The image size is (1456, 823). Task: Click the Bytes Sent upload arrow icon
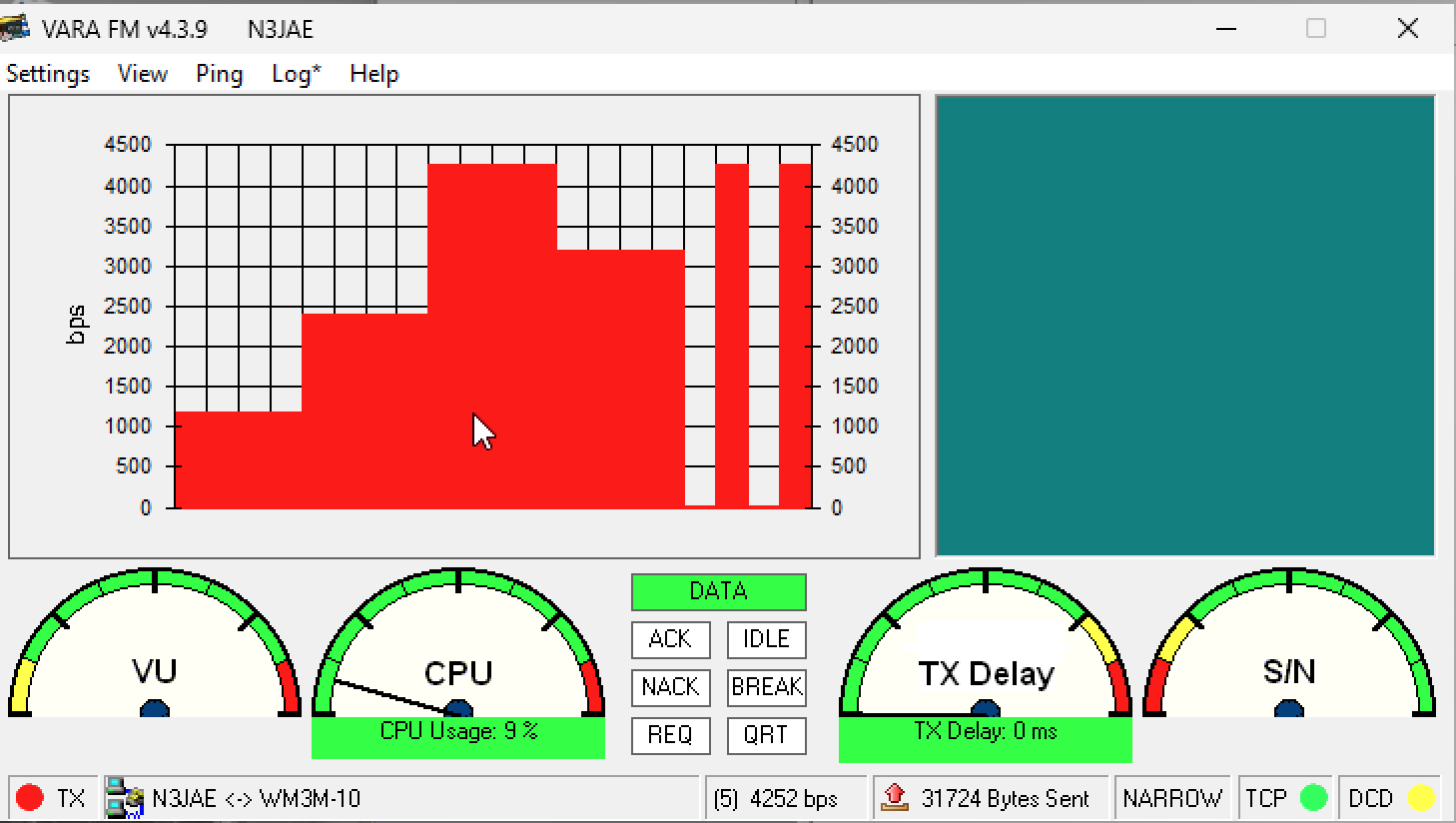tap(894, 797)
